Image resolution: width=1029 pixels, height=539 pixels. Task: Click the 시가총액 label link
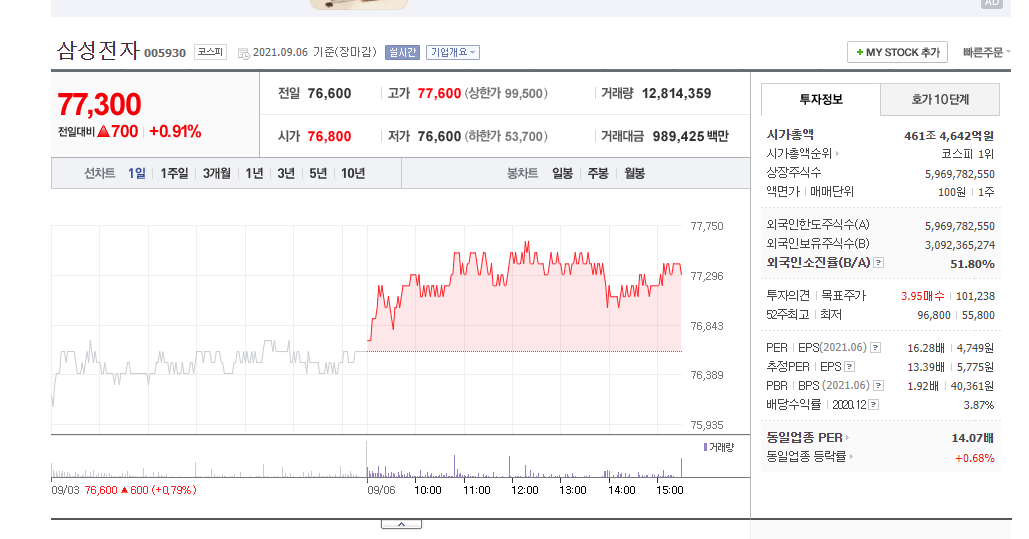[790, 135]
